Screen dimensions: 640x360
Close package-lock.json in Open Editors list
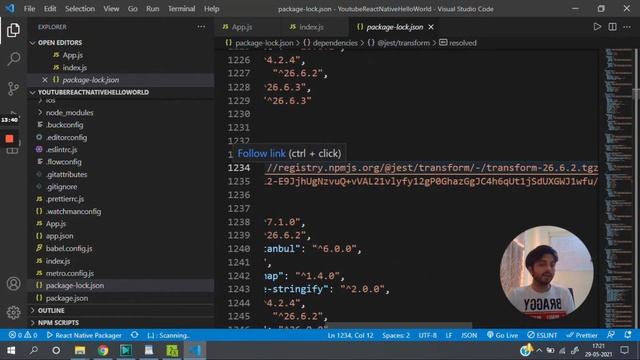point(45,80)
